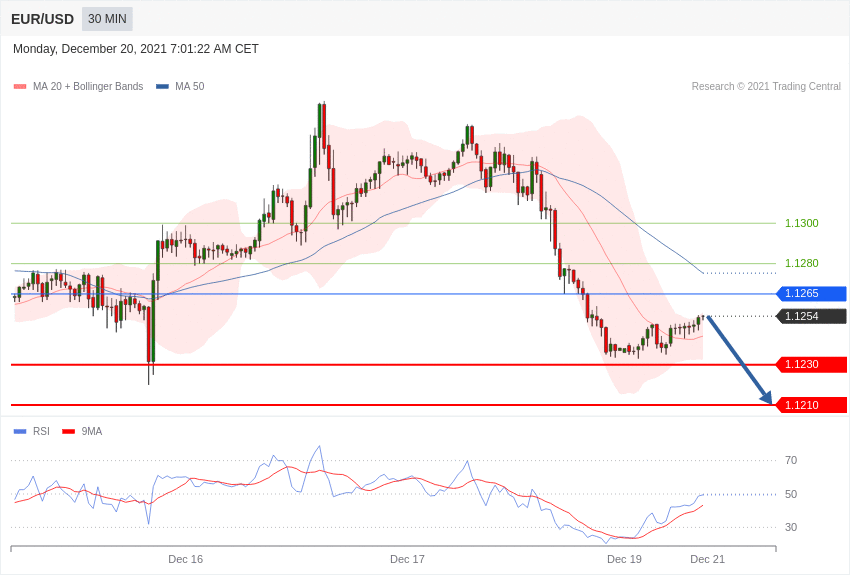Click the Dec 16 date axis label
Image resolution: width=850 pixels, height=576 pixels.
185,559
